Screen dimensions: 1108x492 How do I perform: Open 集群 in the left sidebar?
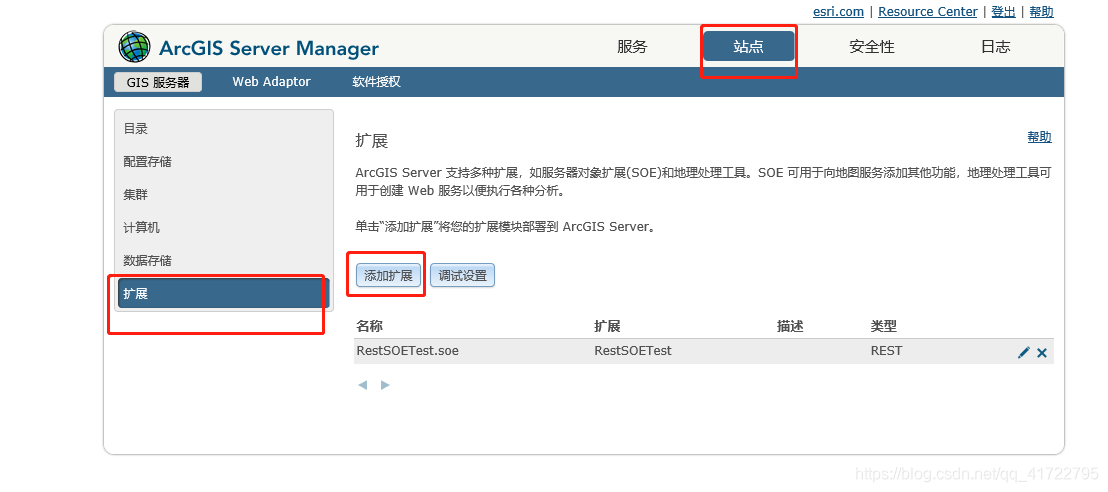pos(136,194)
